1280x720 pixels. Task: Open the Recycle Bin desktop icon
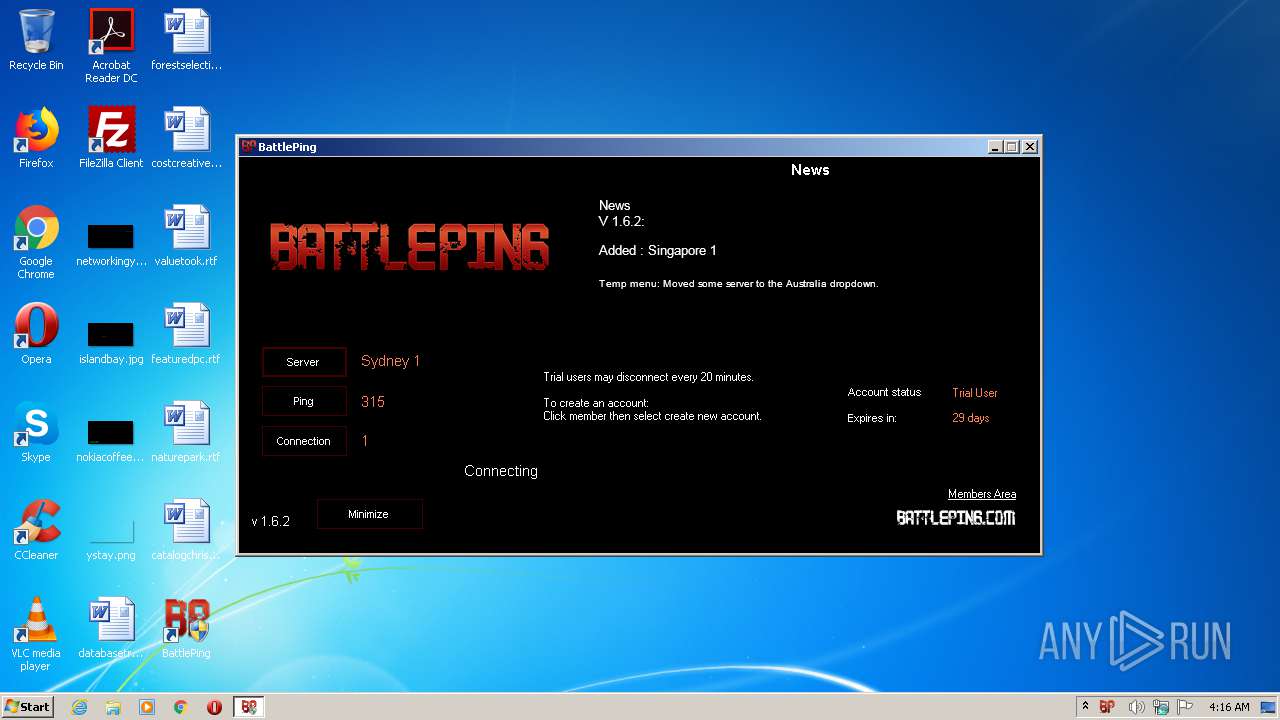pos(36,40)
